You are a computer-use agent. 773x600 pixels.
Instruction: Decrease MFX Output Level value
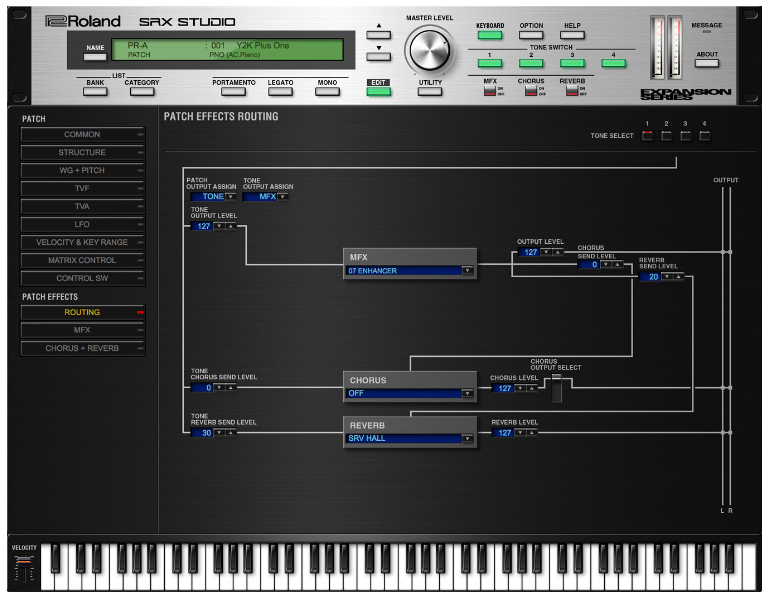point(546,252)
